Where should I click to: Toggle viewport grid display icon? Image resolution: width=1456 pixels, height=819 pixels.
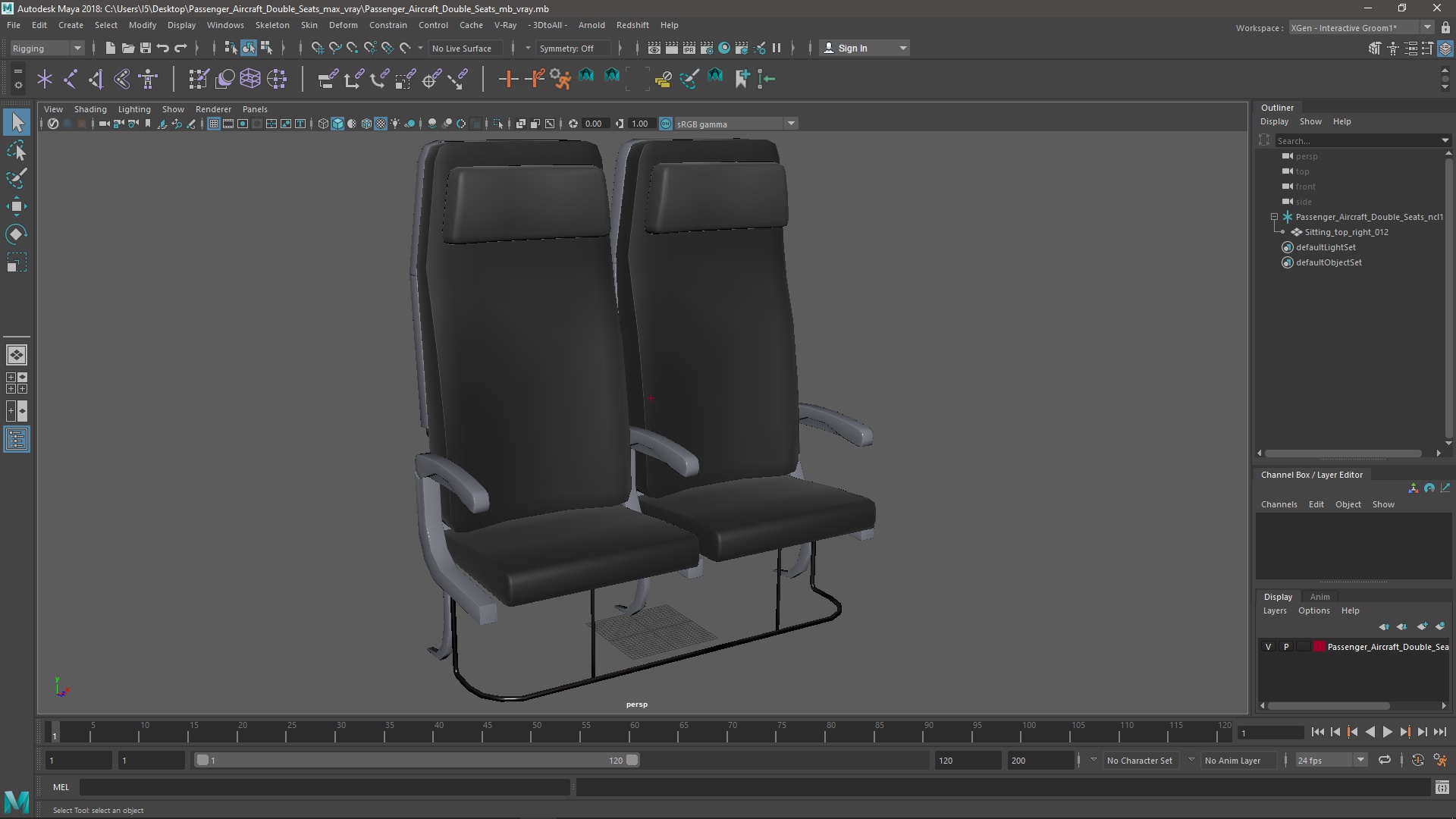(214, 124)
